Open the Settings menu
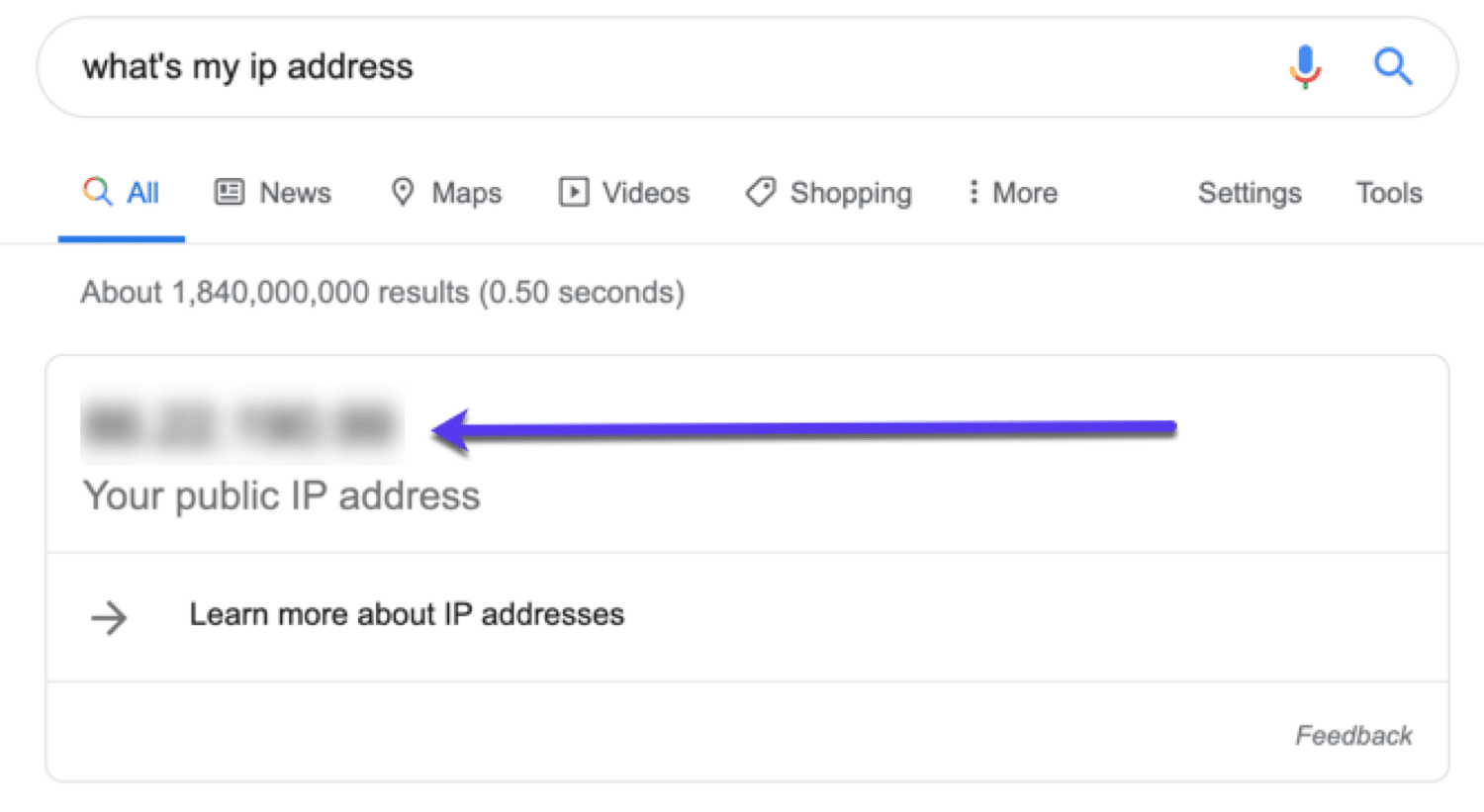Image resolution: width=1484 pixels, height=812 pixels. point(1250,193)
